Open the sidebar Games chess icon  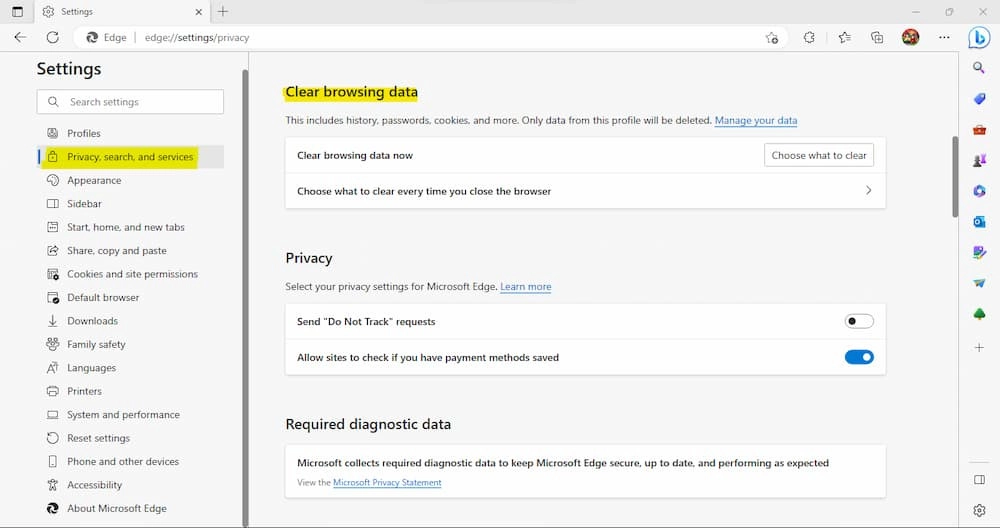point(979,160)
